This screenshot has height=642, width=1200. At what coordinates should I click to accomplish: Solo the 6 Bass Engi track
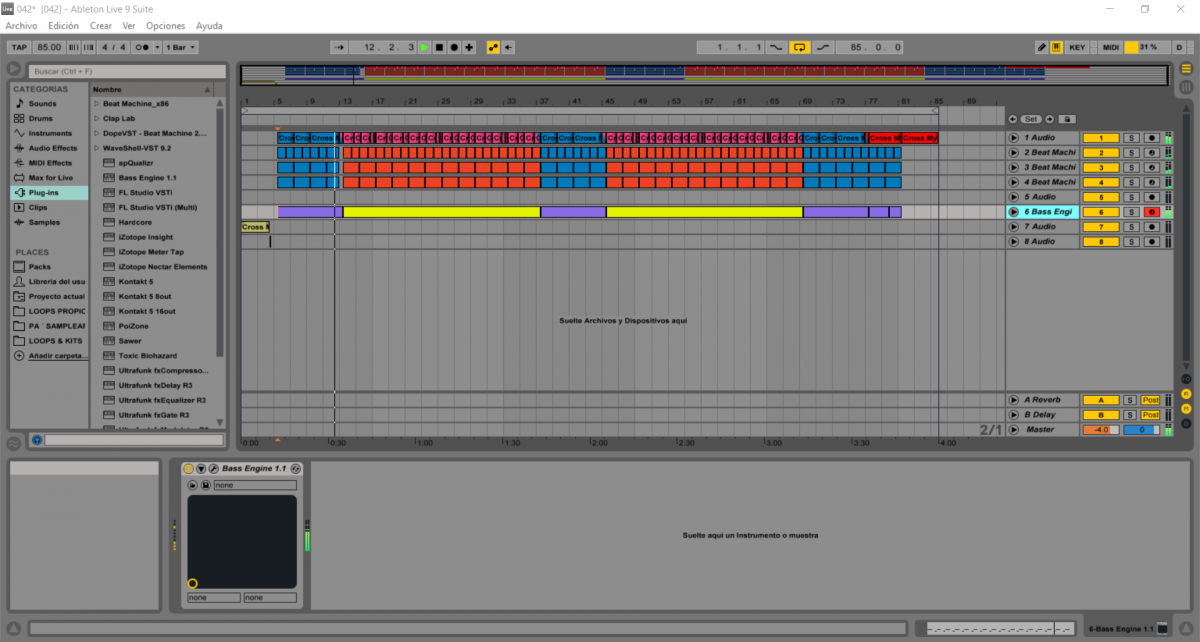(1131, 212)
